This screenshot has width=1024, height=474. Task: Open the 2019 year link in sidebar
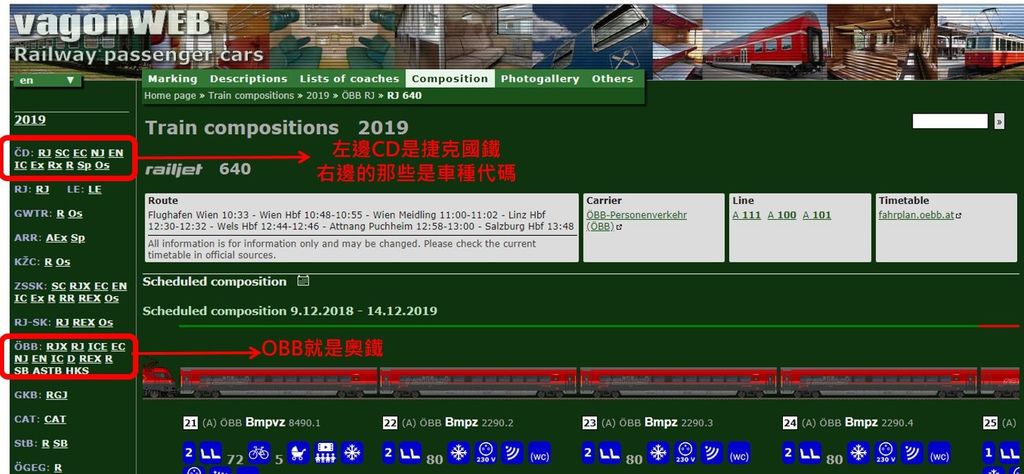[30, 119]
